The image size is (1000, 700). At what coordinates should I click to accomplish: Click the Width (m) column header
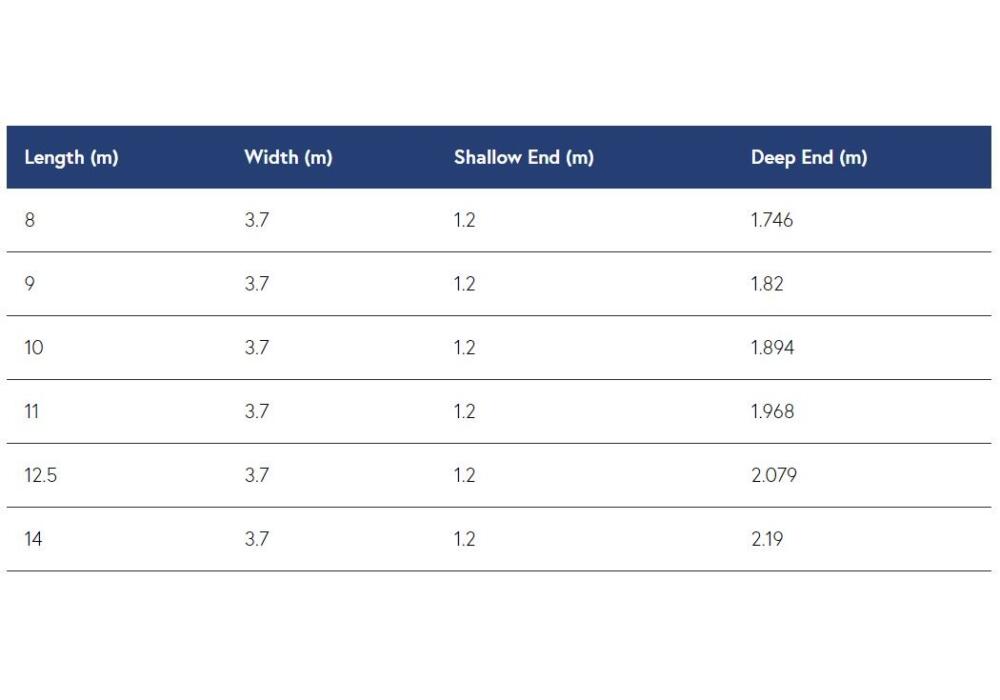coord(288,157)
